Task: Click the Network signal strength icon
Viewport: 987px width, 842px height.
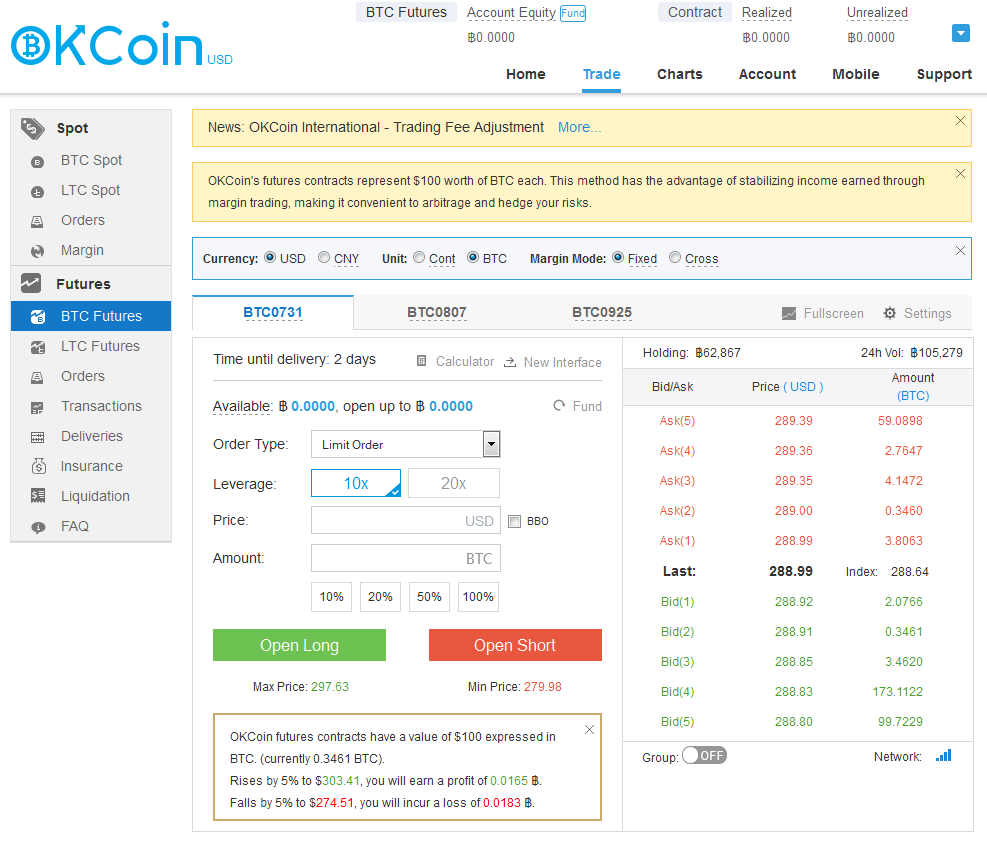Action: point(944,755)
